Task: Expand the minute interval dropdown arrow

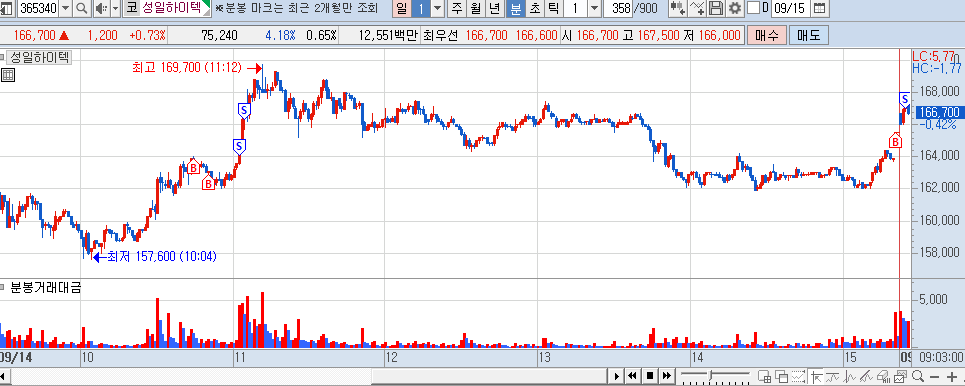Action: [x=594, y=8]
